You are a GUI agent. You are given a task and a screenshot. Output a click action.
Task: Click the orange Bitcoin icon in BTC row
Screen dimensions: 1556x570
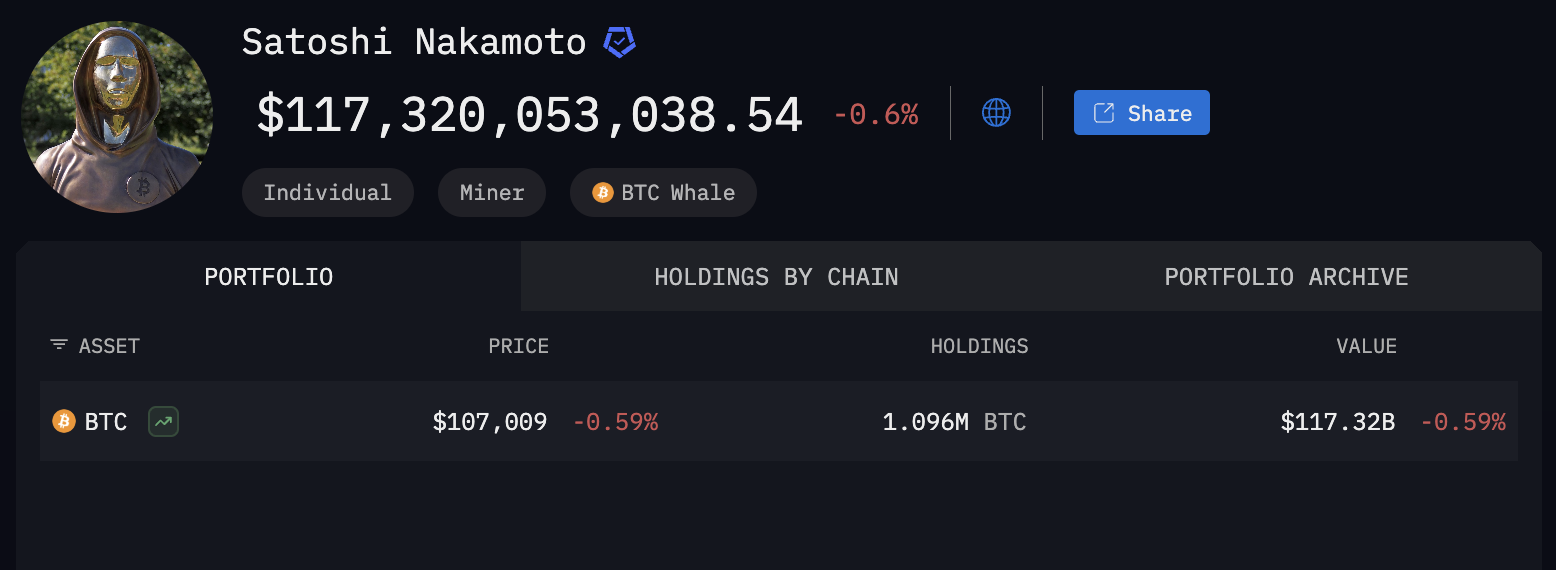64,422
